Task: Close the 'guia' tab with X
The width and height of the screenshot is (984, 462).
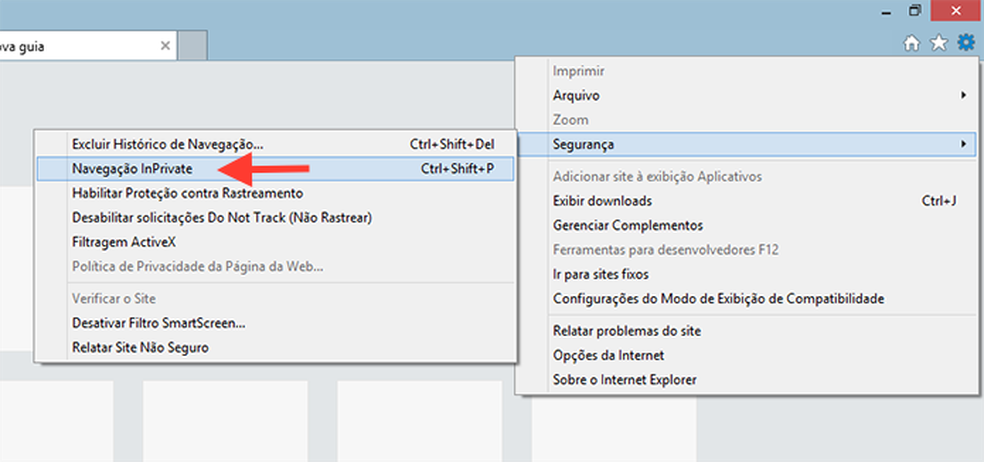Action: click(x=165, y=46)
